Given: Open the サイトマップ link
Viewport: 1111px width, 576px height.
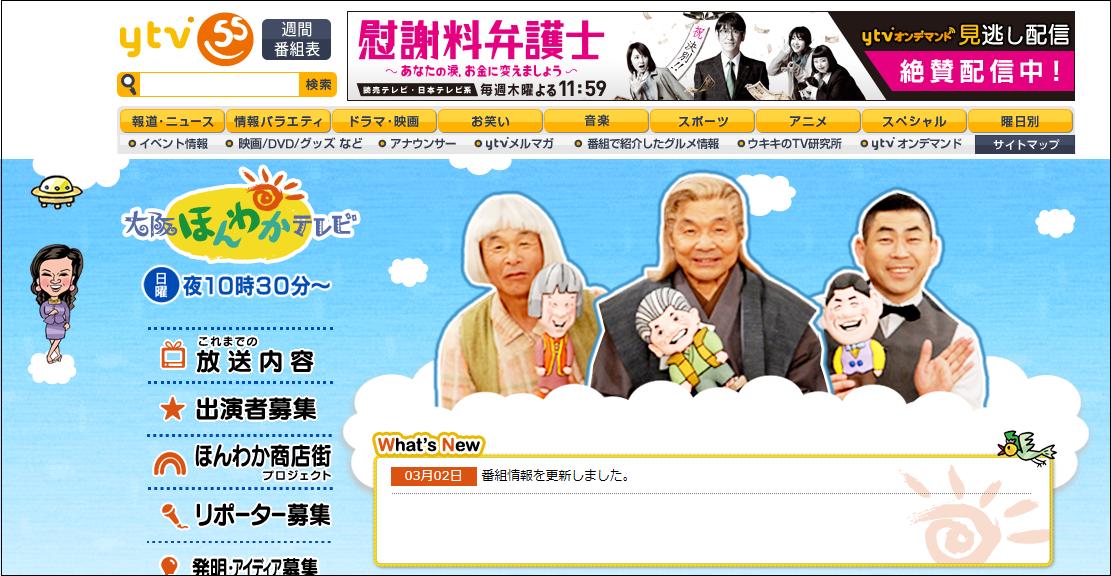Looking at the screenshot, I should [1025, 145].
